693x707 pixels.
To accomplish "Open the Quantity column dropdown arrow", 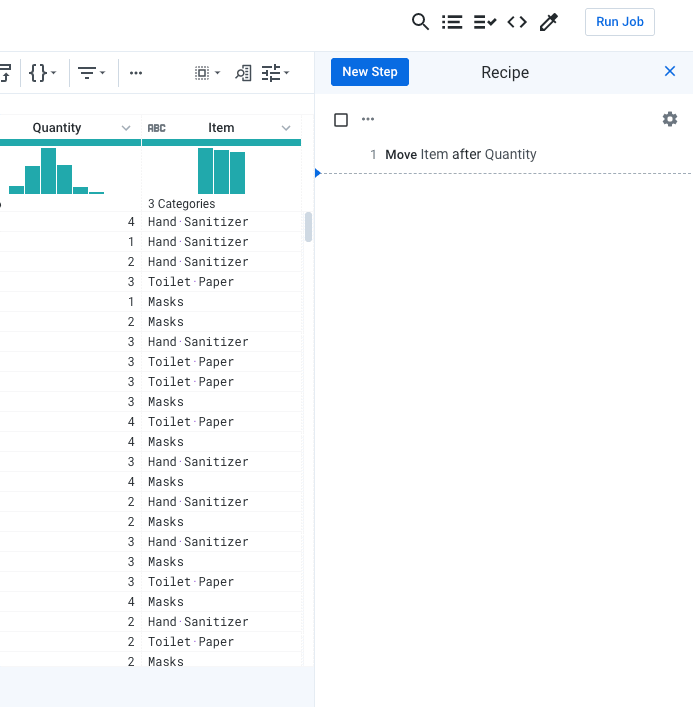I will 126,128.
